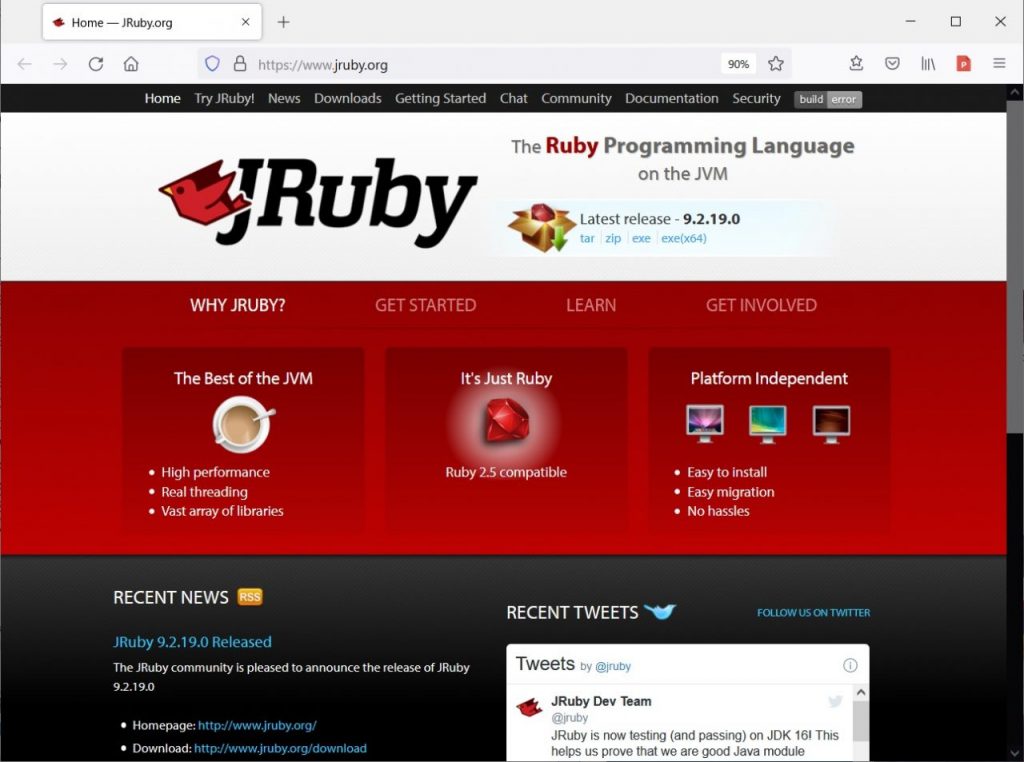Save the page to Pocket
Viewport: 1024px width, 762px height.
[892, 63]
